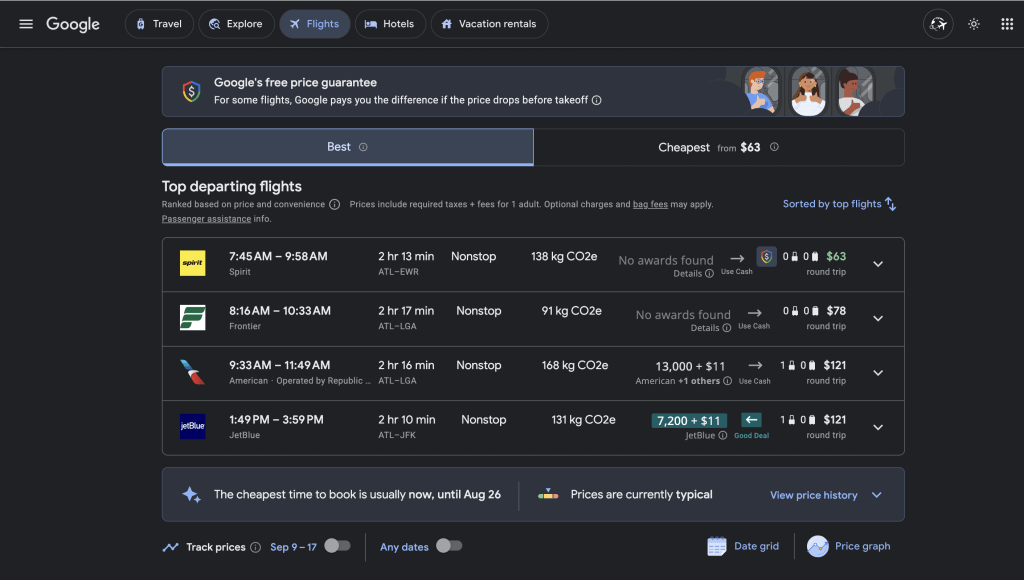Select the 13,000 + $11 American award

click(690, 366)
